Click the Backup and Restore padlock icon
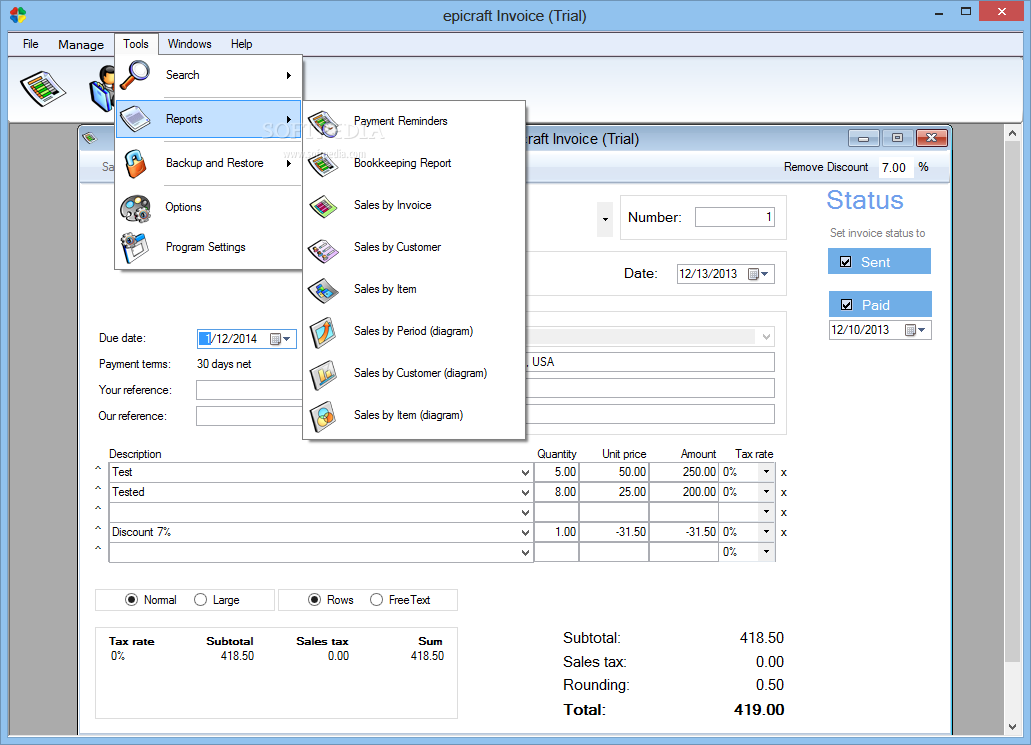 click(x=135, y=163)
